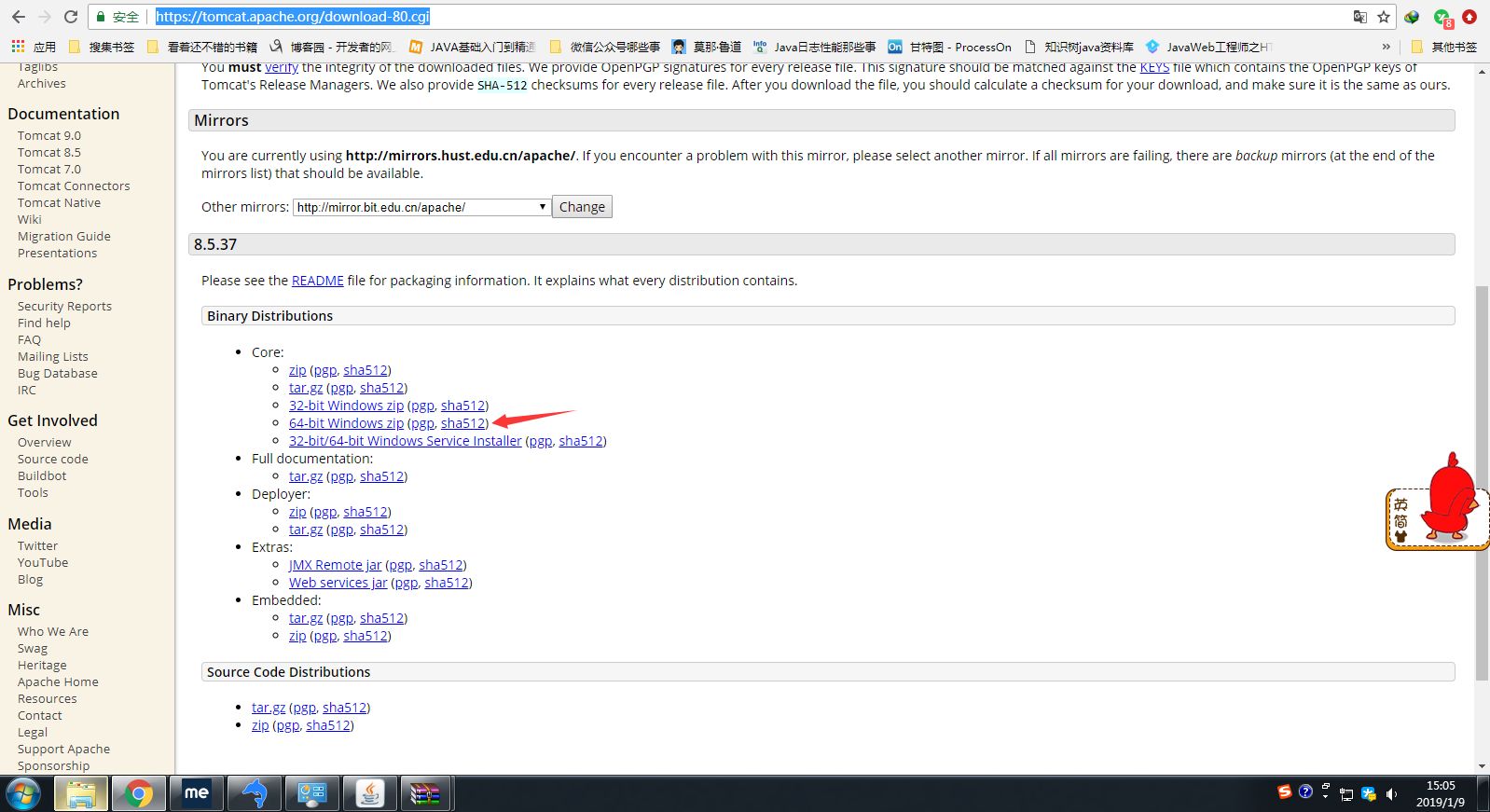This screenshot has width=1490, height=812.
Task: Open the 搜集书签 bookmark folder
Action: click(x=103, y=47)
